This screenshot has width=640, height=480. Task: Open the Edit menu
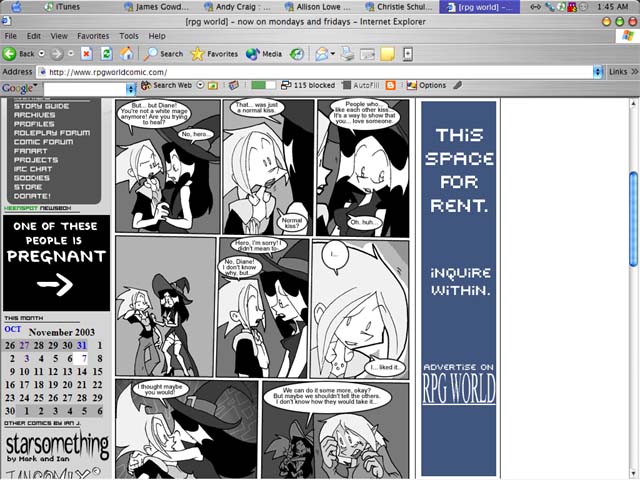33,36
